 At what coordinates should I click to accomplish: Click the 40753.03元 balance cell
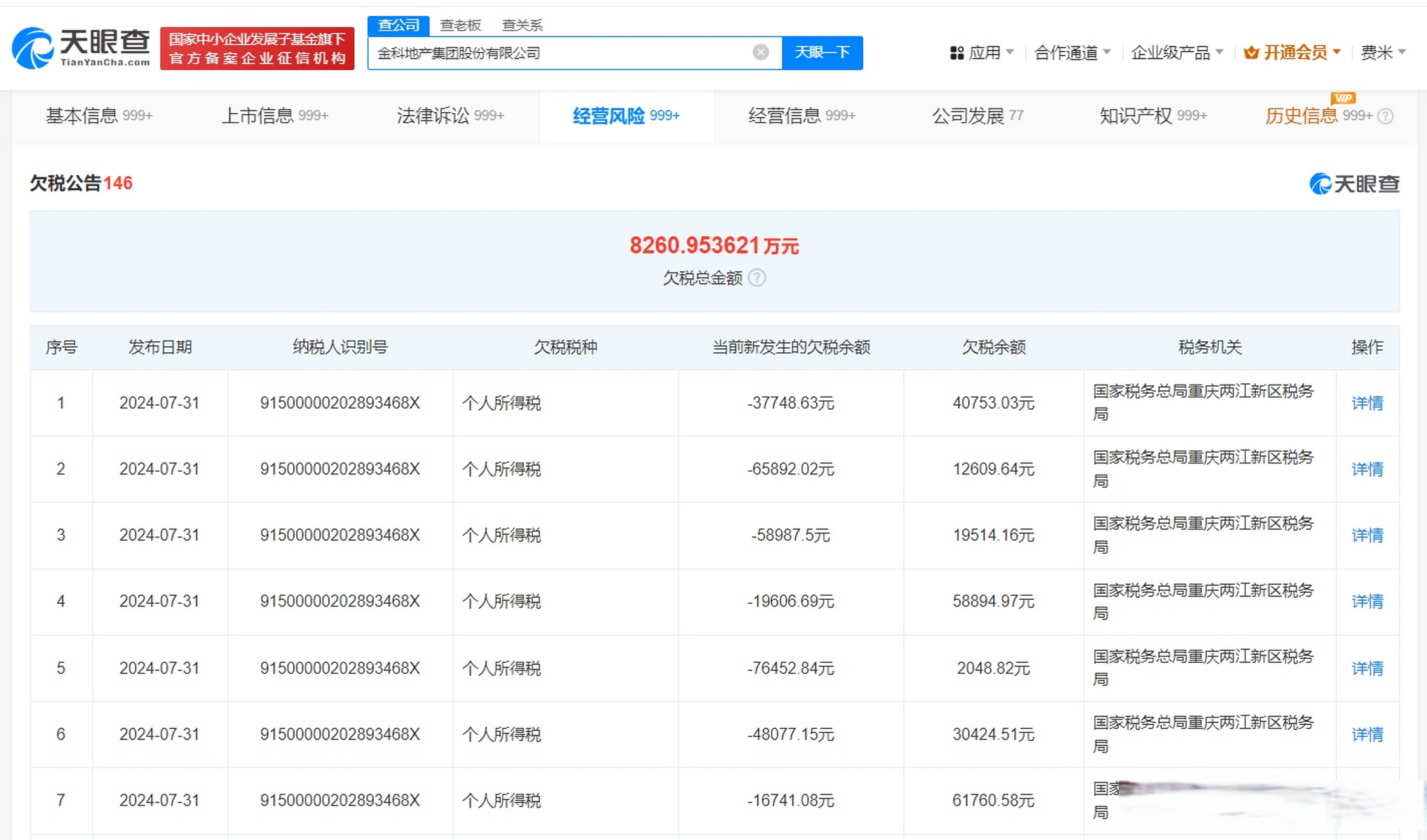pyautogui.click(x=994, y=403)
